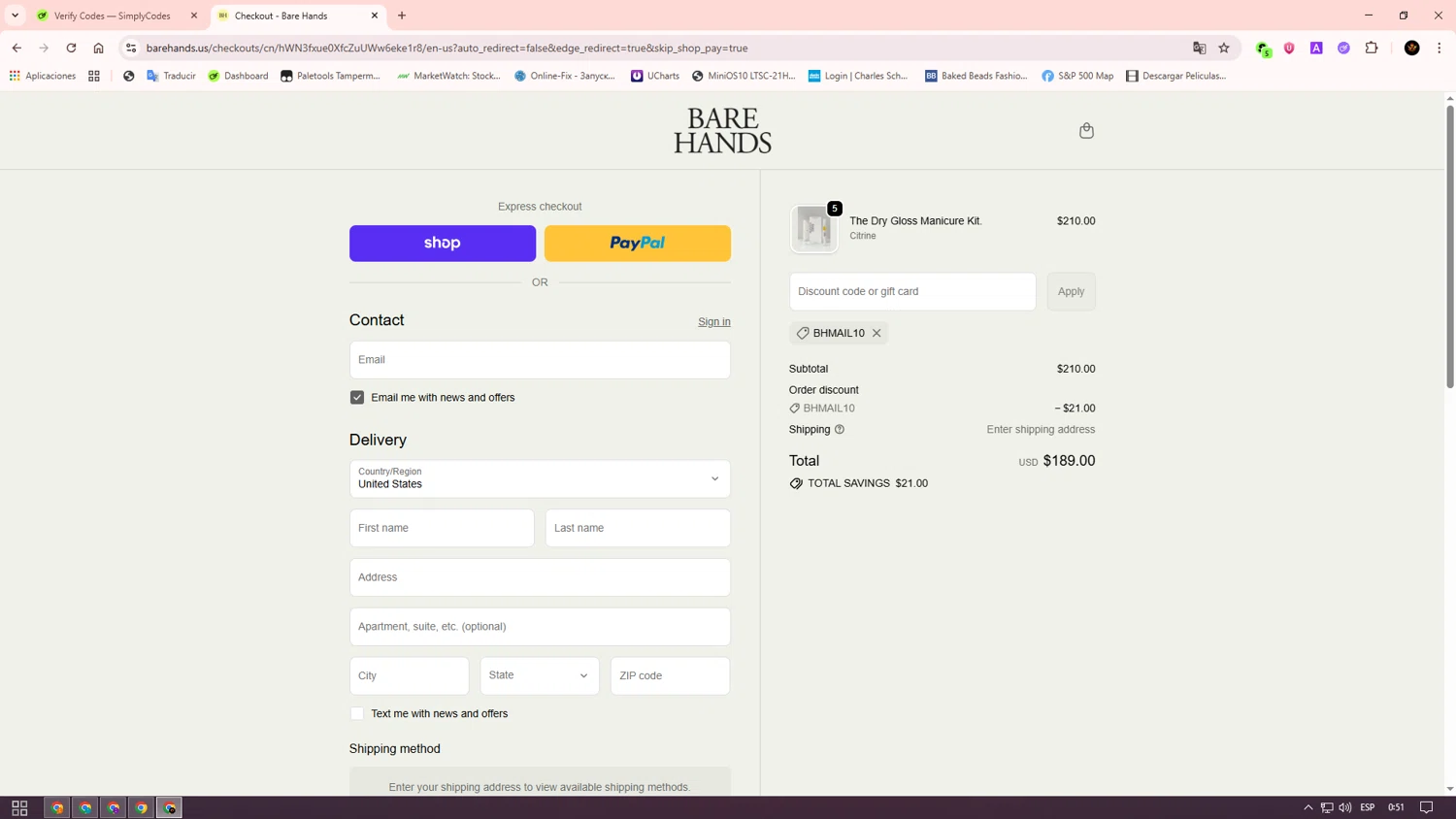
Task: Focus the Address field
Action: (x=540, y=577)
